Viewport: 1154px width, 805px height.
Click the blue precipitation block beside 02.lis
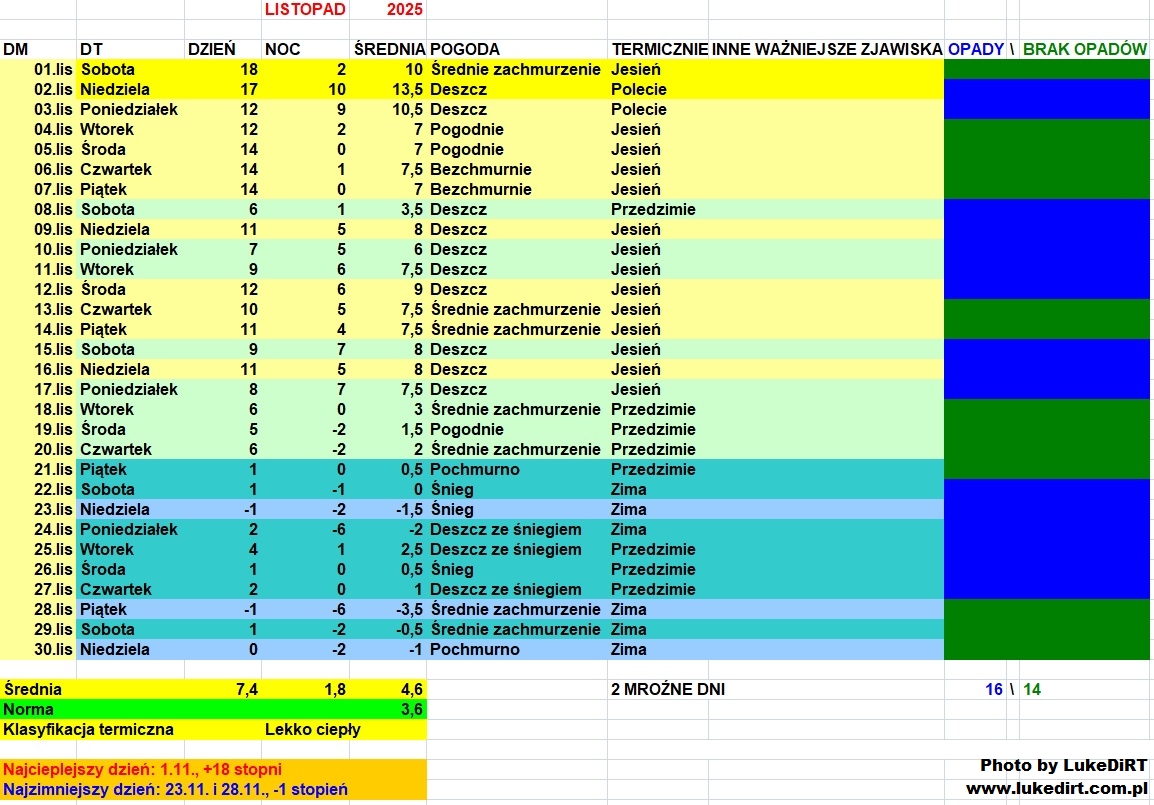point(1046,89)
